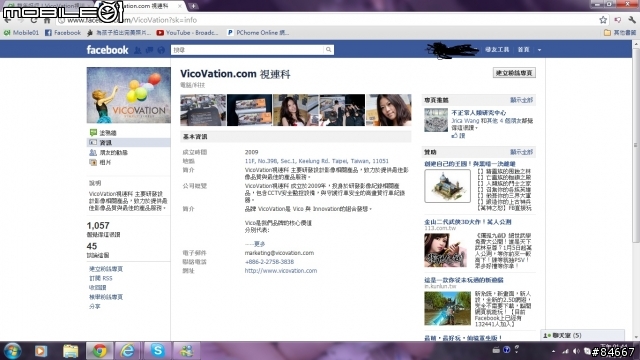
Task: Open the Windows Start button
Action: (12, 351)
